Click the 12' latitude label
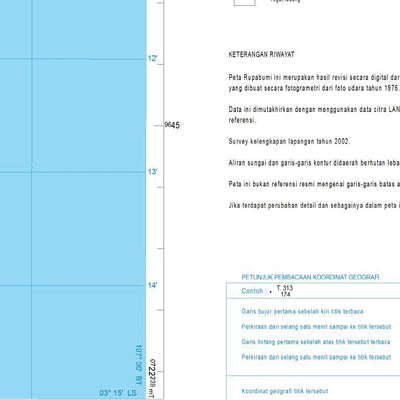Image resolution: width=400 pixels, height=400 pixels. (152, 58)
